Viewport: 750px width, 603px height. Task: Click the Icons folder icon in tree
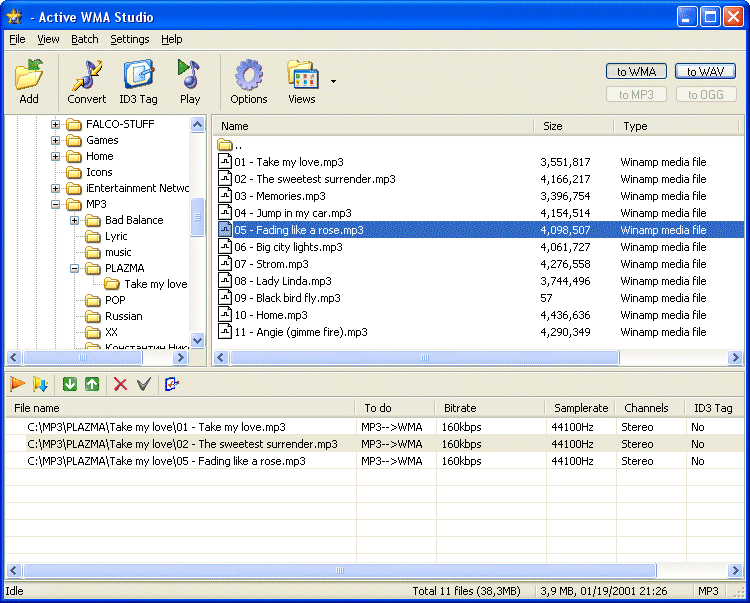coord(74,172)
